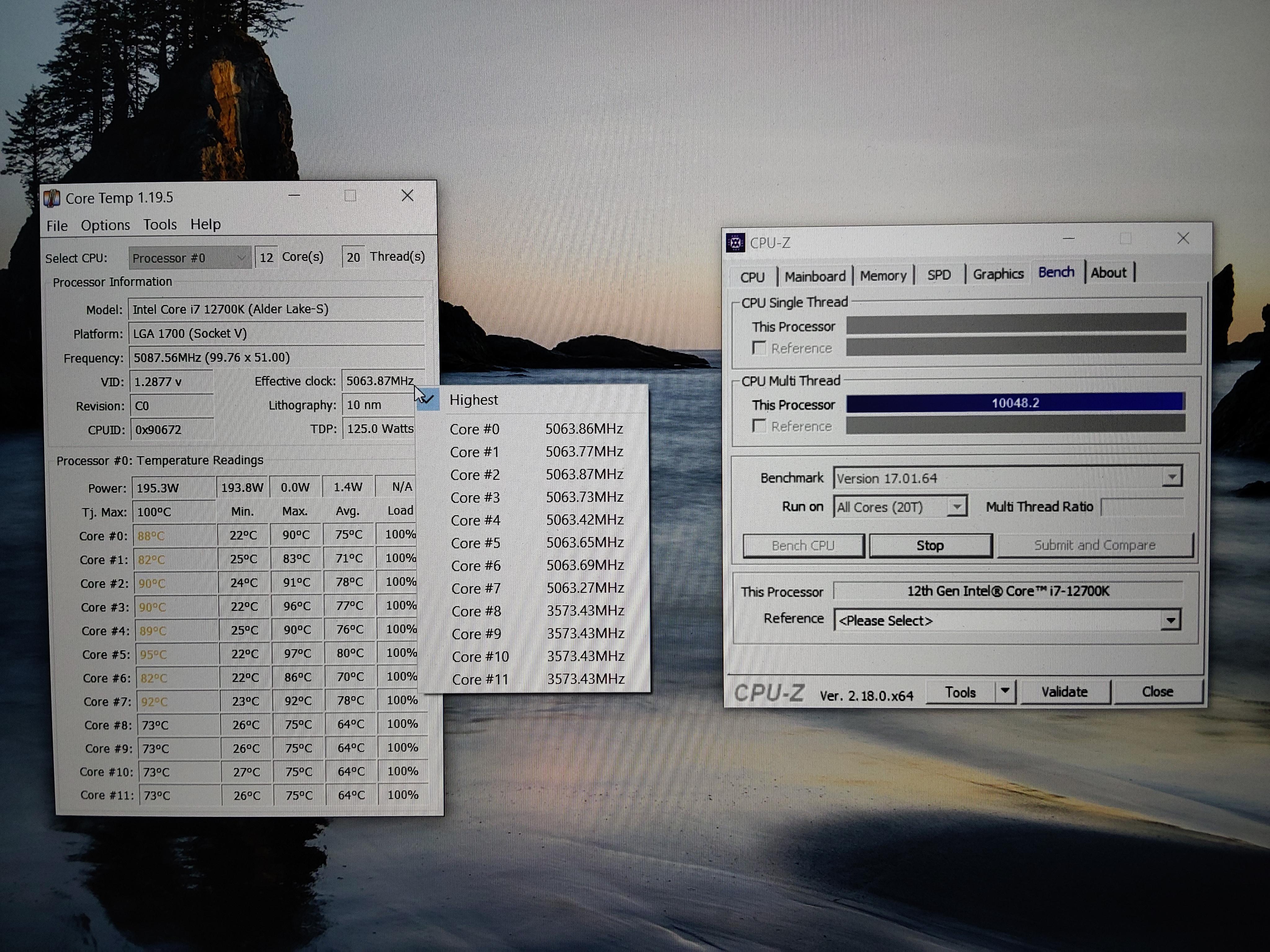The image size is (1270, 952).
Task: Click the CPU-Z app icon in title bar
Action: pos(735,242)
